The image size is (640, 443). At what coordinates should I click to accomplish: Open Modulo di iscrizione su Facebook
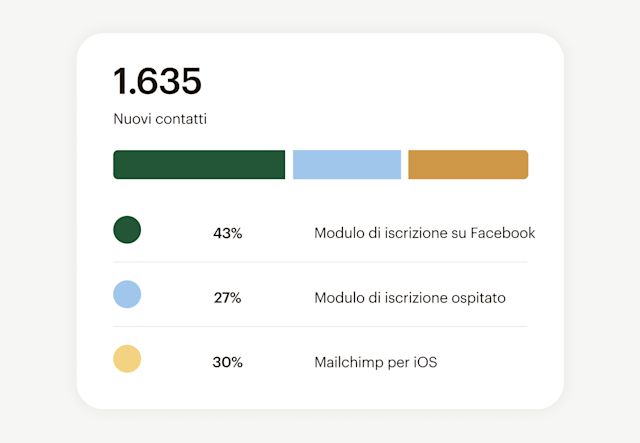point(424,233)
